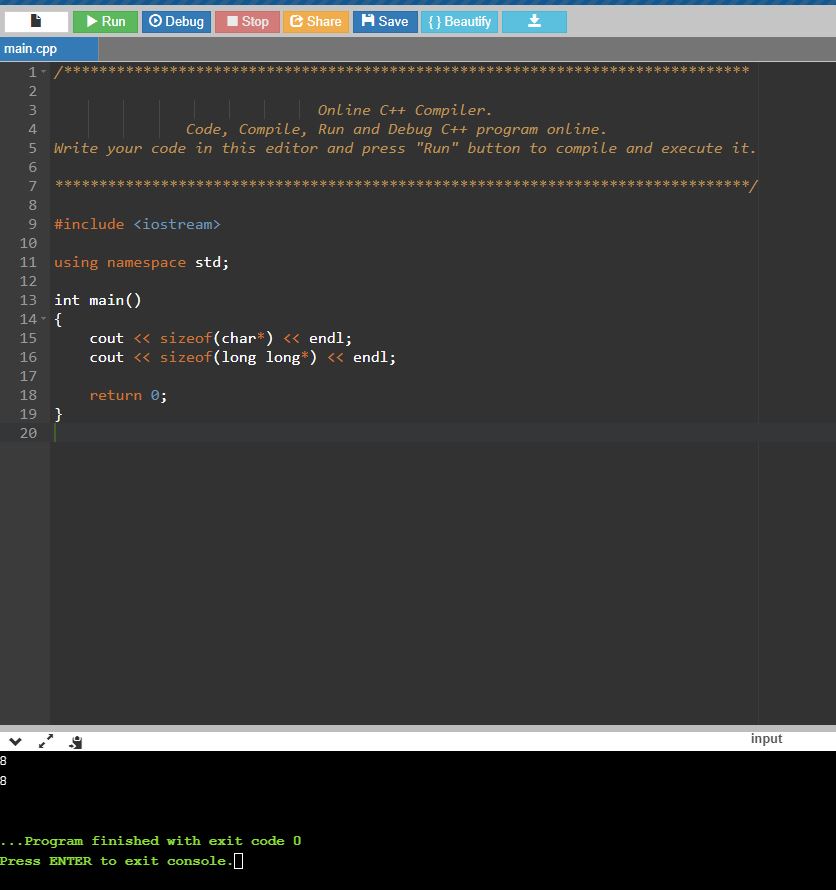Save the current file
Screen dimensions: 836x890
point(385,21)
